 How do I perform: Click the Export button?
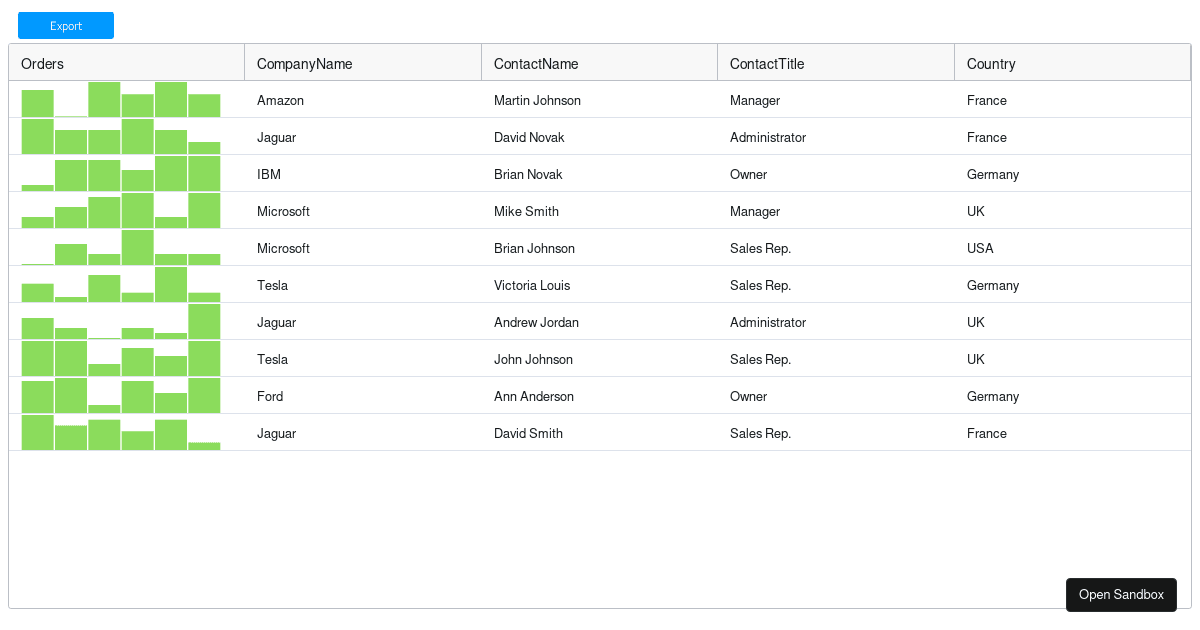[65, 25]
